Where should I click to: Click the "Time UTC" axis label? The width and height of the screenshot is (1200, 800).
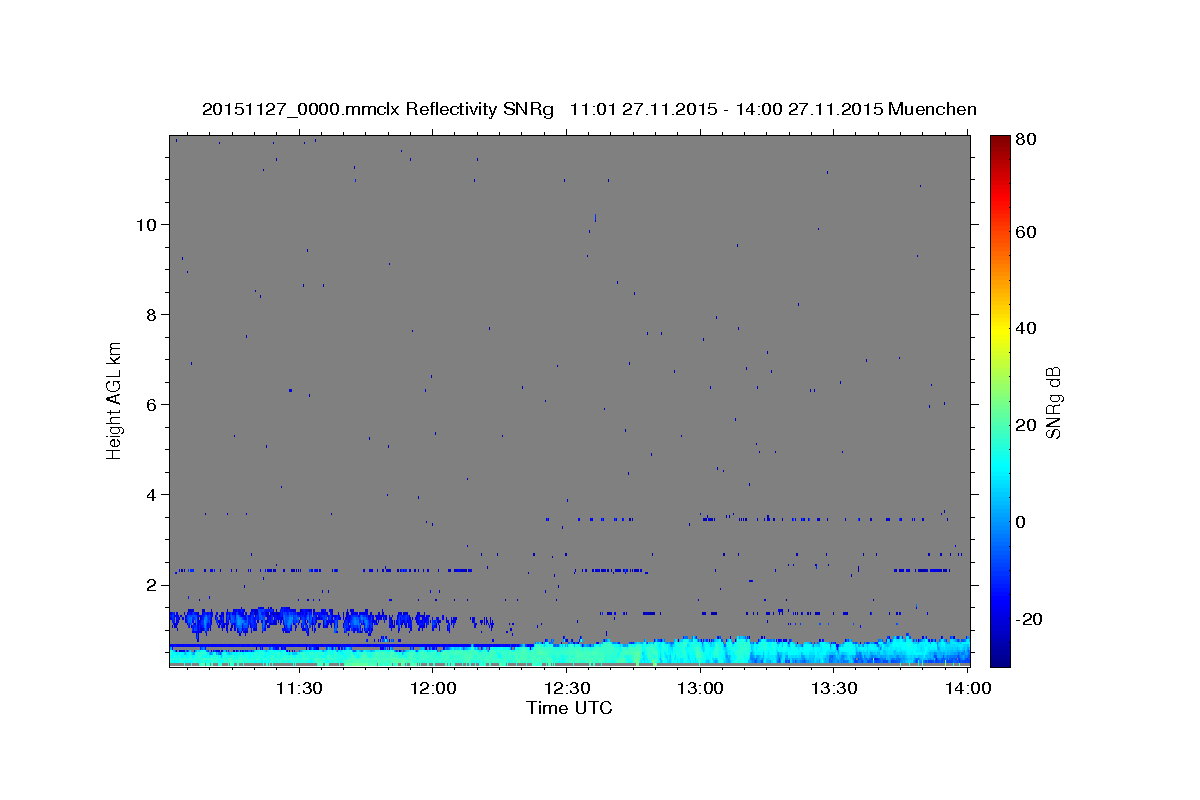[x=569, y=708]
